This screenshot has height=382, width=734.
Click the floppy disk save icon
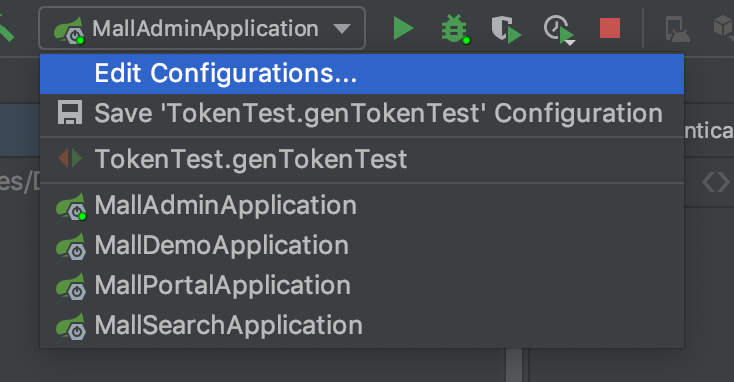tap(70, 113)
